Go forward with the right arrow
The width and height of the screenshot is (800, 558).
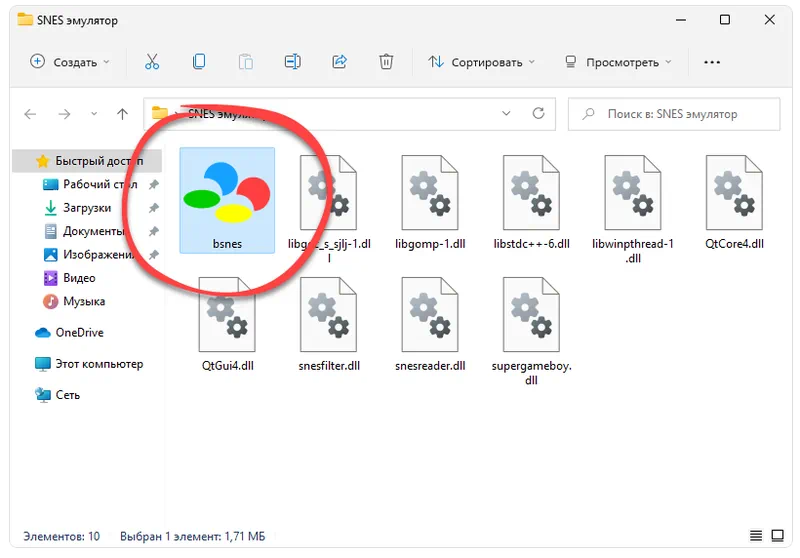tap(64, 114)
